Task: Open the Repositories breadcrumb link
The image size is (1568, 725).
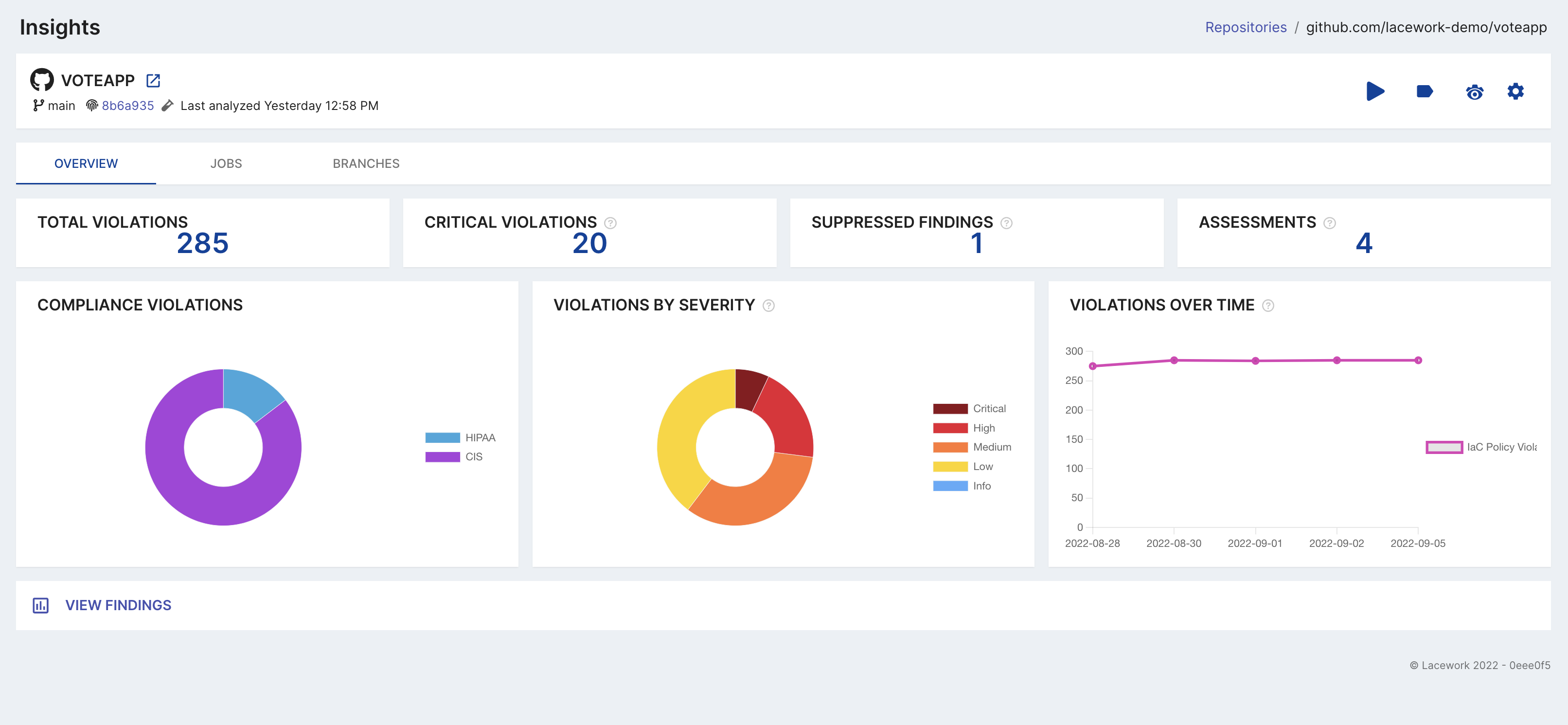Action: point(1246,27)
